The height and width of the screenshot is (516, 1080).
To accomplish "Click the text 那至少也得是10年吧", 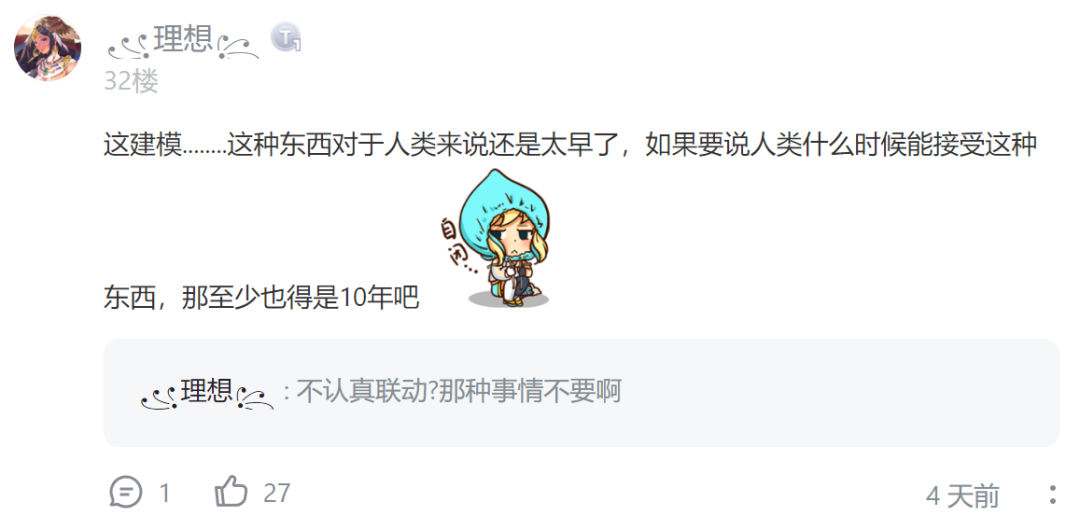I will [300, 298].
